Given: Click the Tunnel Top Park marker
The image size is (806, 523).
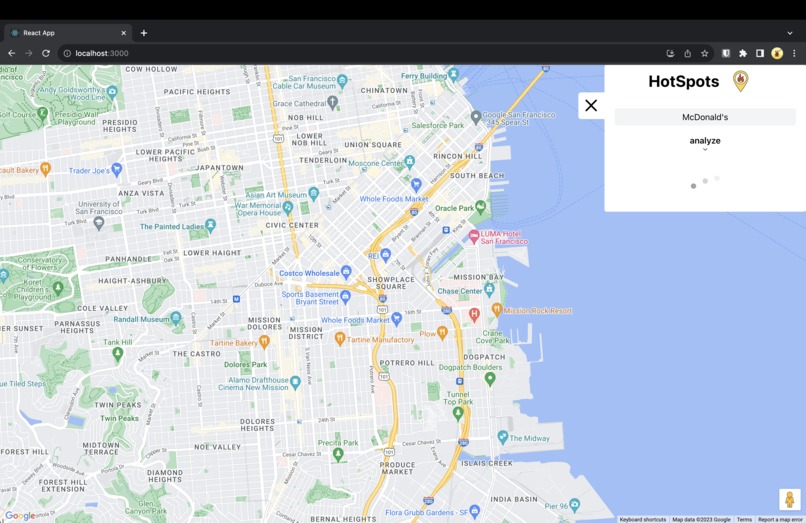Looking at the screenshot, I should [457, 414].
